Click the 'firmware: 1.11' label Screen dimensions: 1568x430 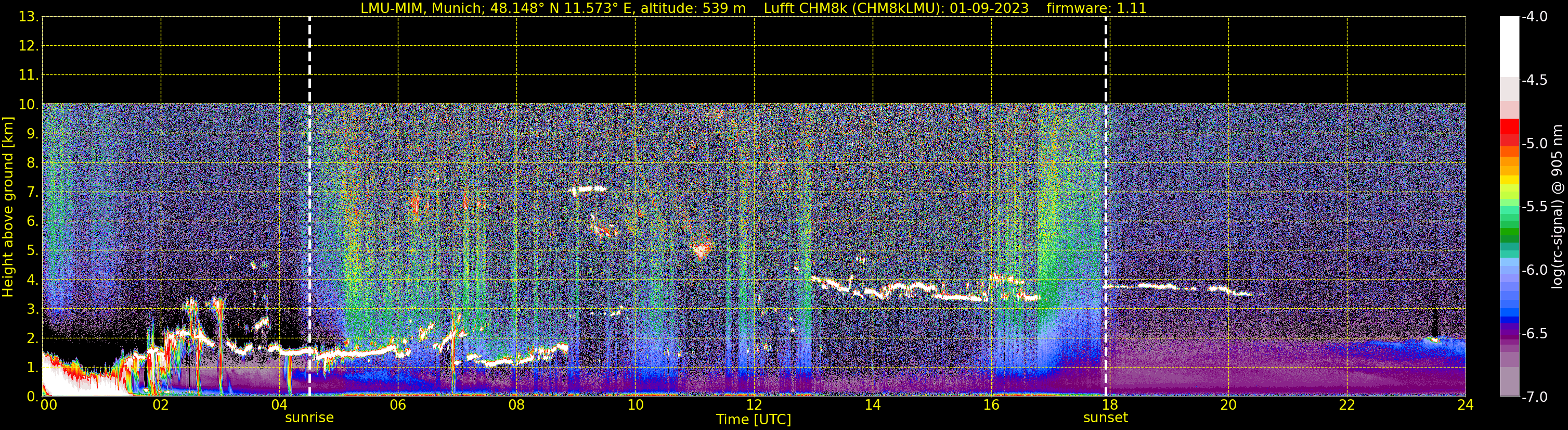pyautogui.click(x=1096, y=8)
